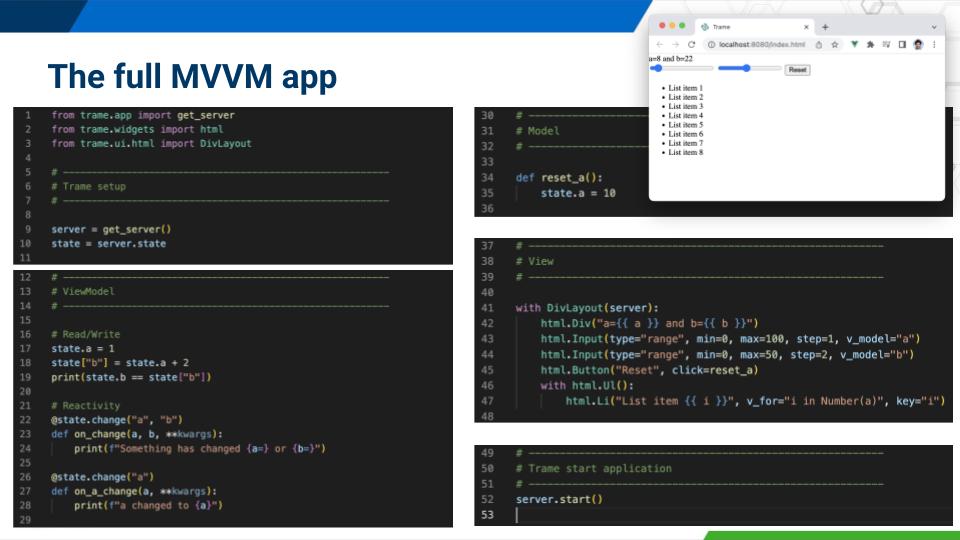Image resolution: width=960 pixels, height=540 pixels.
Task: Click the html.Div code line 42
Action: pyautogui.click(x=650, y=323)
